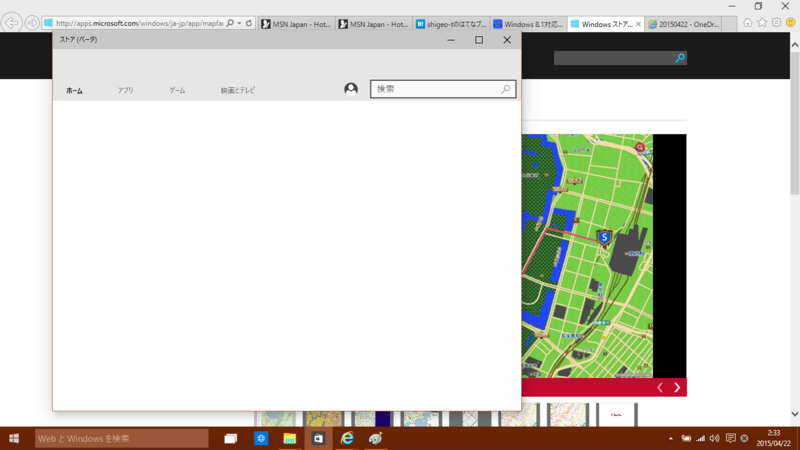
Task: Switch to the Windows 8.1対応 browser tab
Action: (528, 24)
